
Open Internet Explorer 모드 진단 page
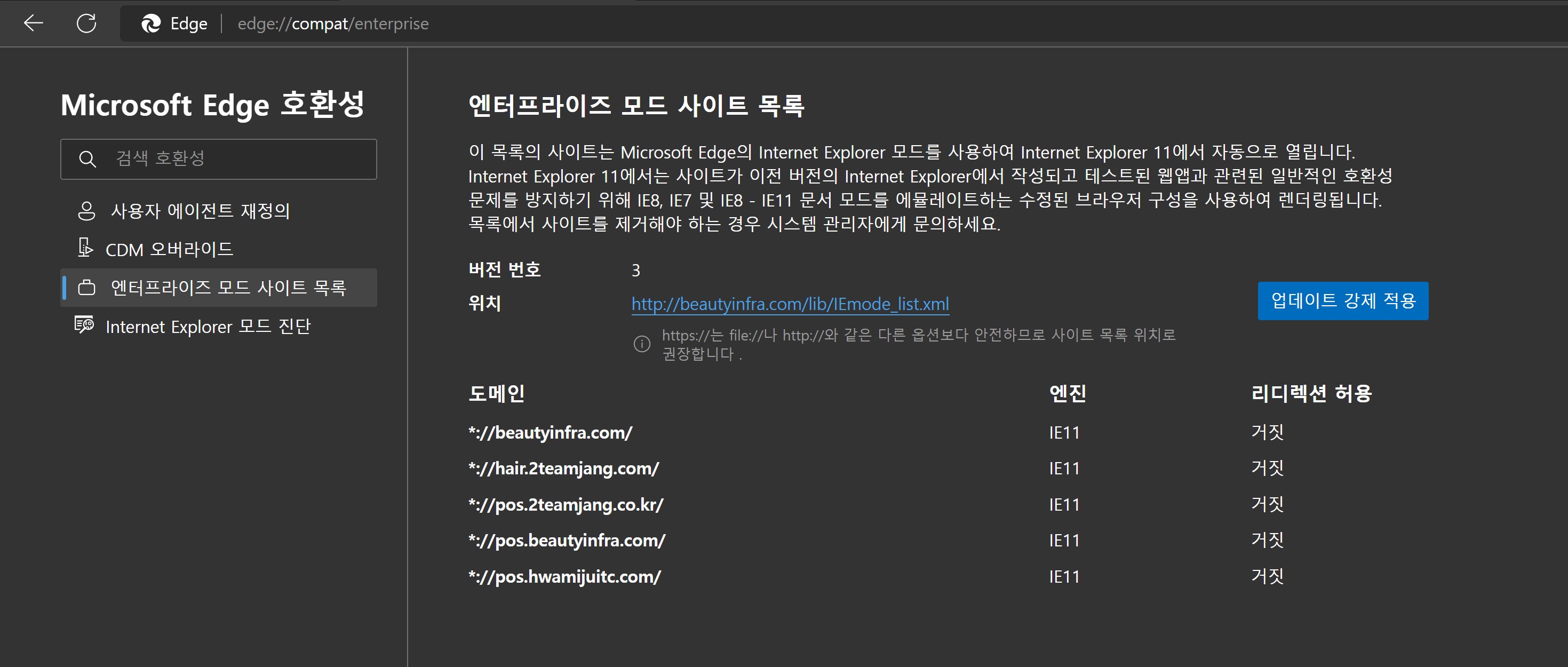pos(219,326)
